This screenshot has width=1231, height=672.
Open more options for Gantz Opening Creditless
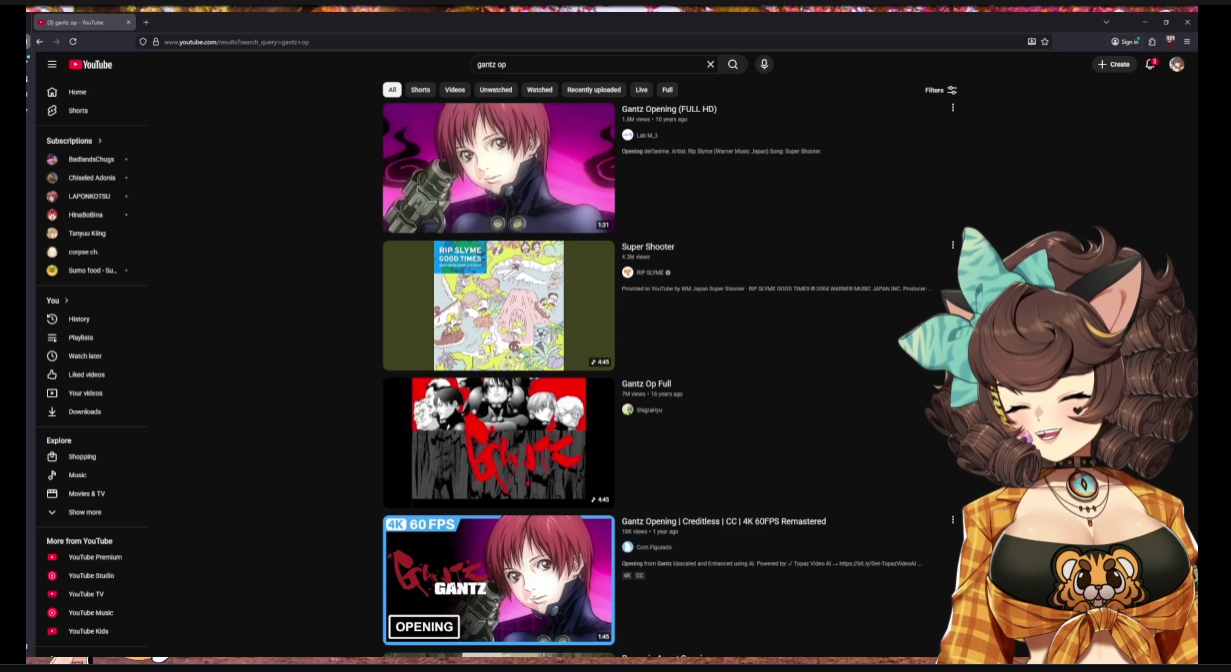[x=952, y=520]
